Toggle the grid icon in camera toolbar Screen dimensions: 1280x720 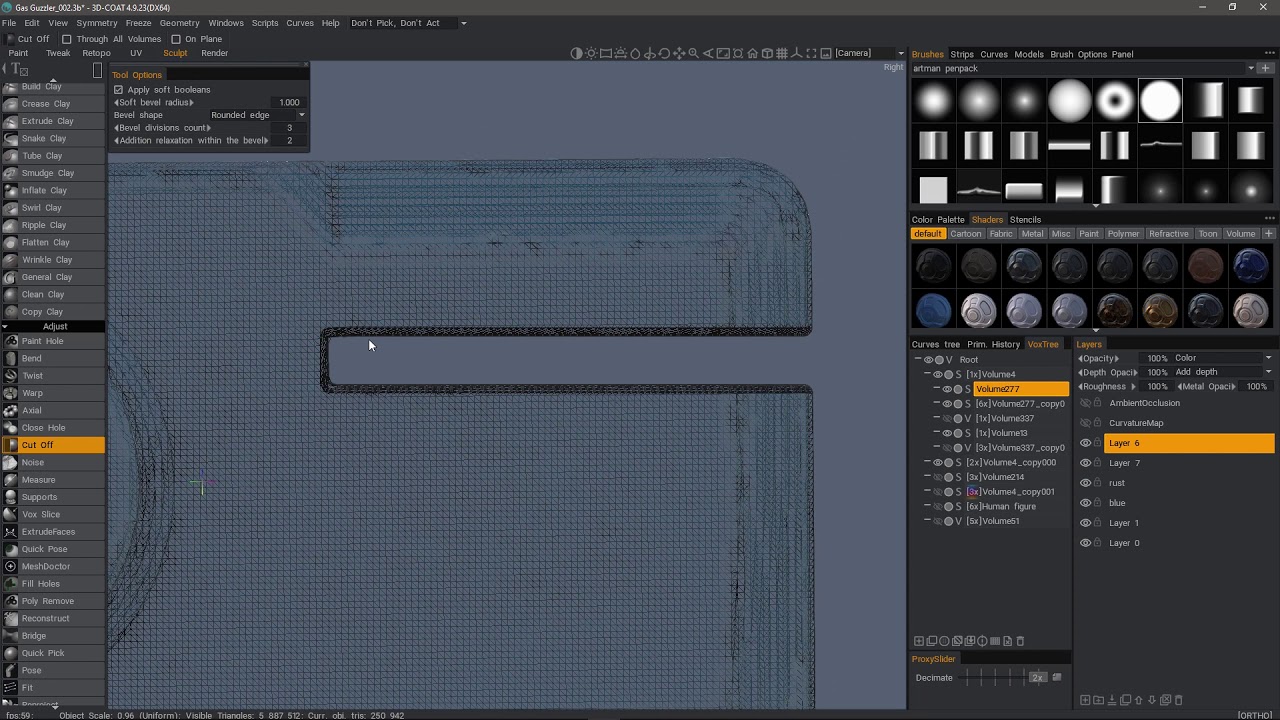pos(782,53)
